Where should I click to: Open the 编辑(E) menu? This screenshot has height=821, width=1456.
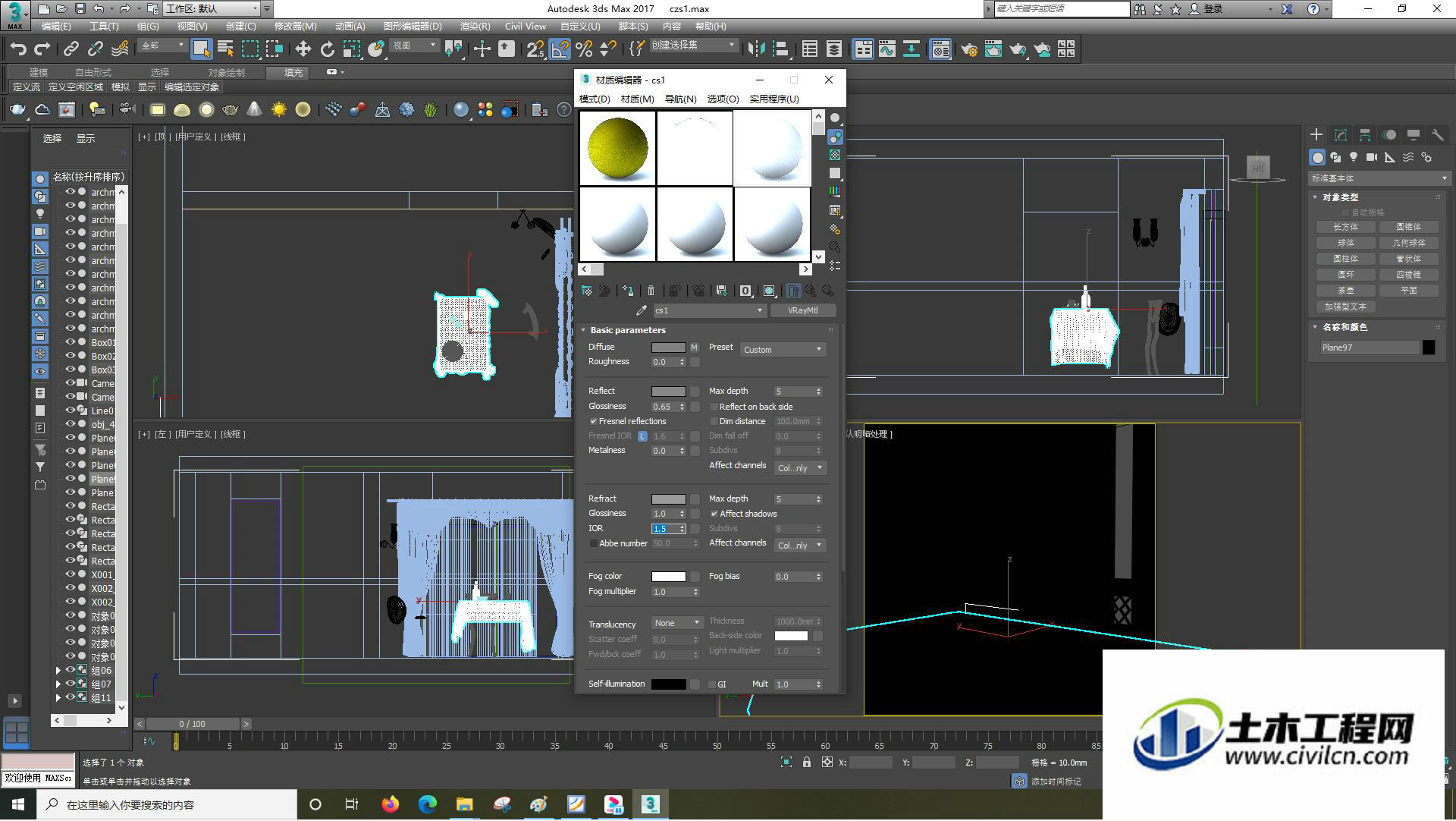56,27
